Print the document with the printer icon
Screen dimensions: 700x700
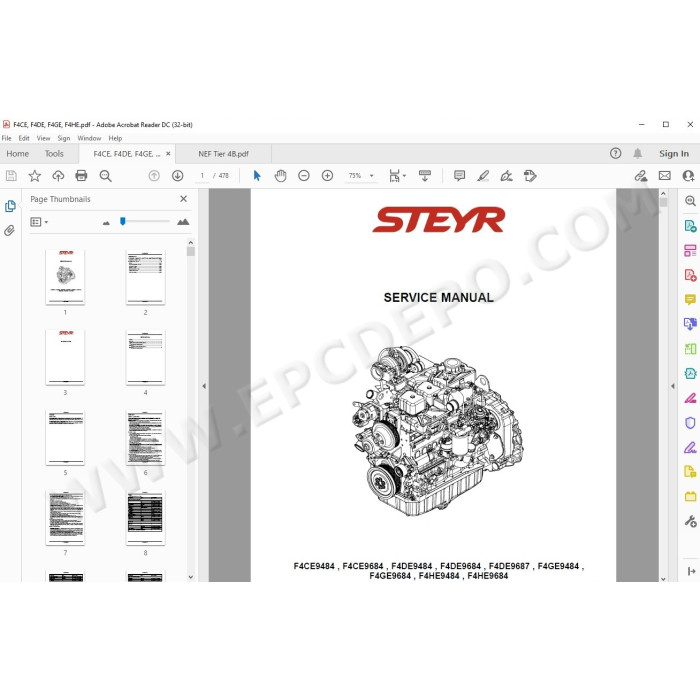(x=81, y=176)
